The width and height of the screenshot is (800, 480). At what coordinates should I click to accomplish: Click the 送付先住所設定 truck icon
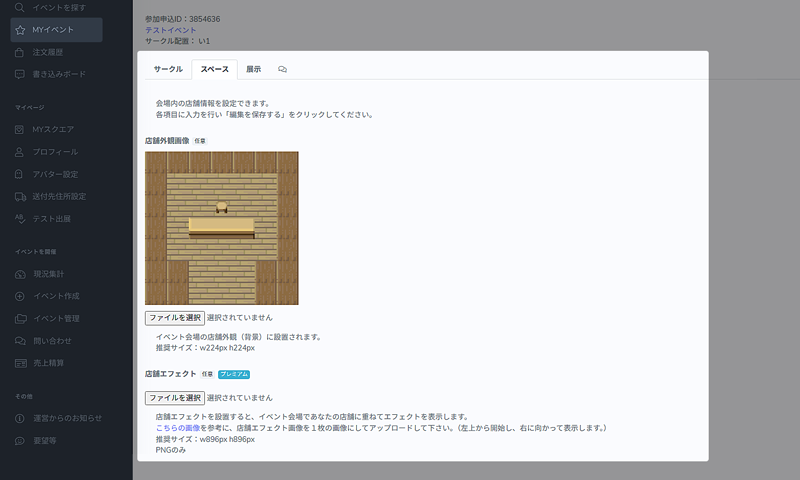(x=20, y=196)
